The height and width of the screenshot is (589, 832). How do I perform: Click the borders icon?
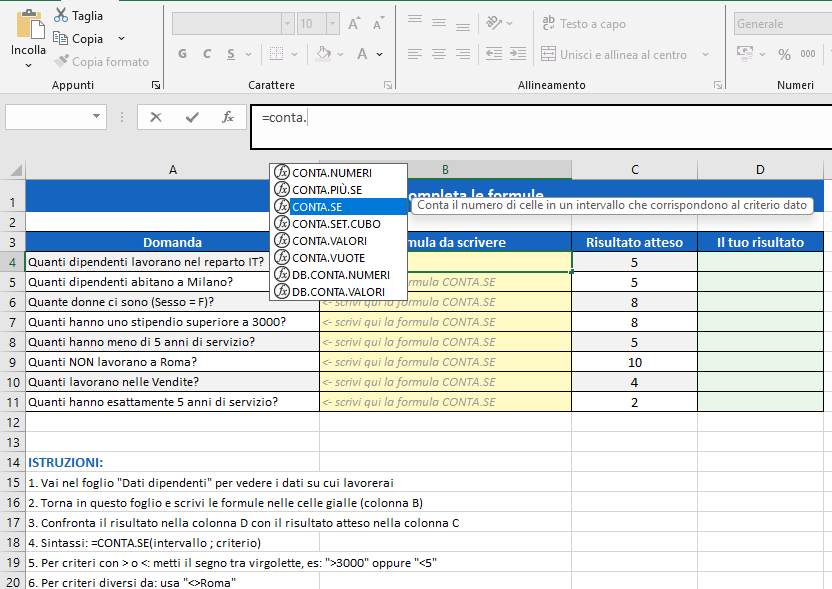coord(276,54)
